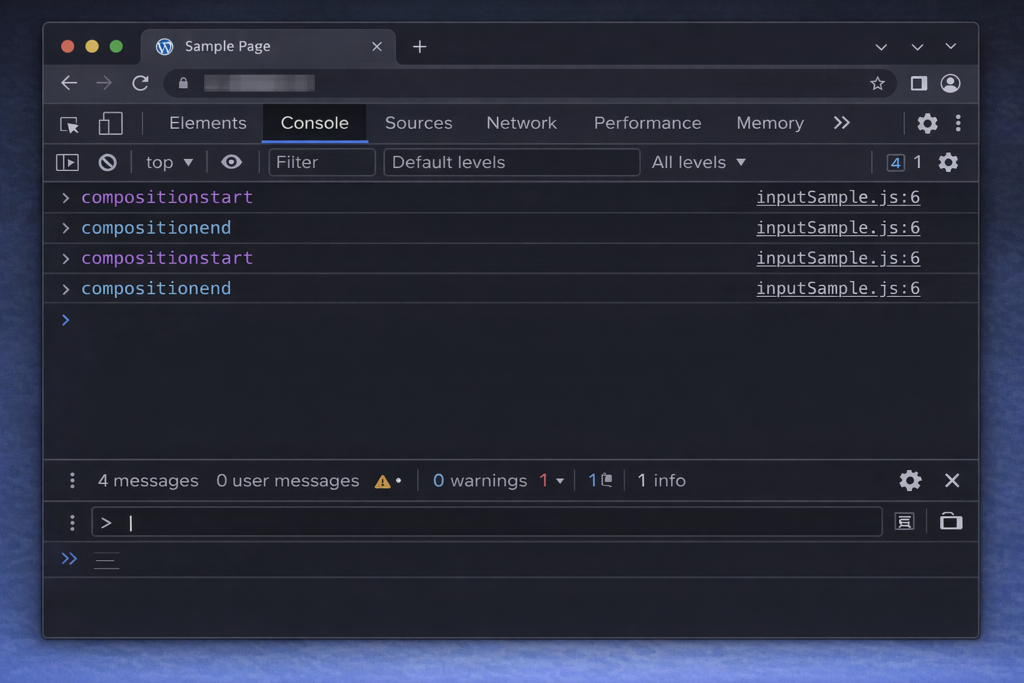Open the inputSample.js:6 source link
The image size is (1024, 683).
(x=837, y=197)
